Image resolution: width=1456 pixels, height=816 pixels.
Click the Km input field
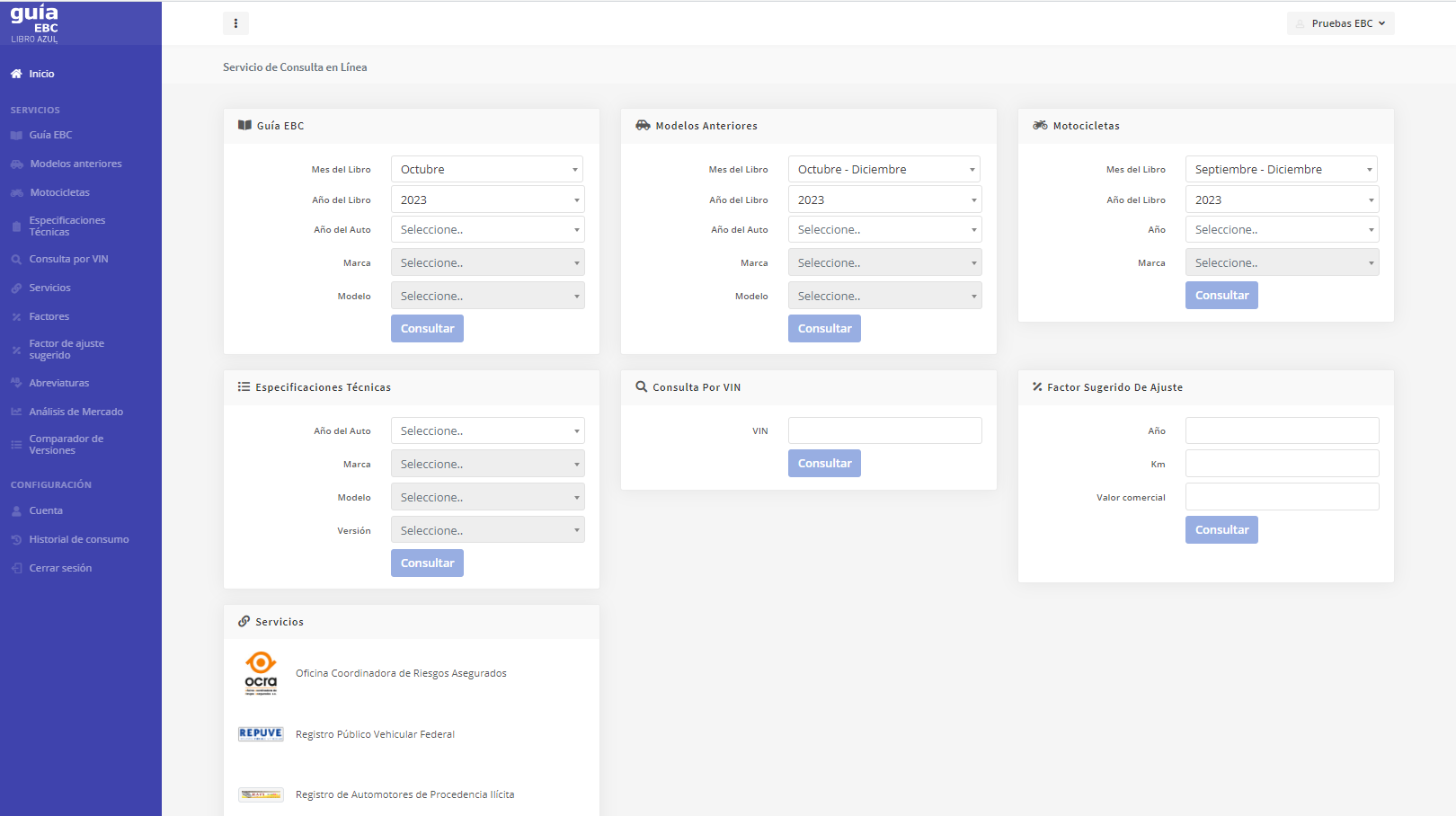click(1281, 464)
